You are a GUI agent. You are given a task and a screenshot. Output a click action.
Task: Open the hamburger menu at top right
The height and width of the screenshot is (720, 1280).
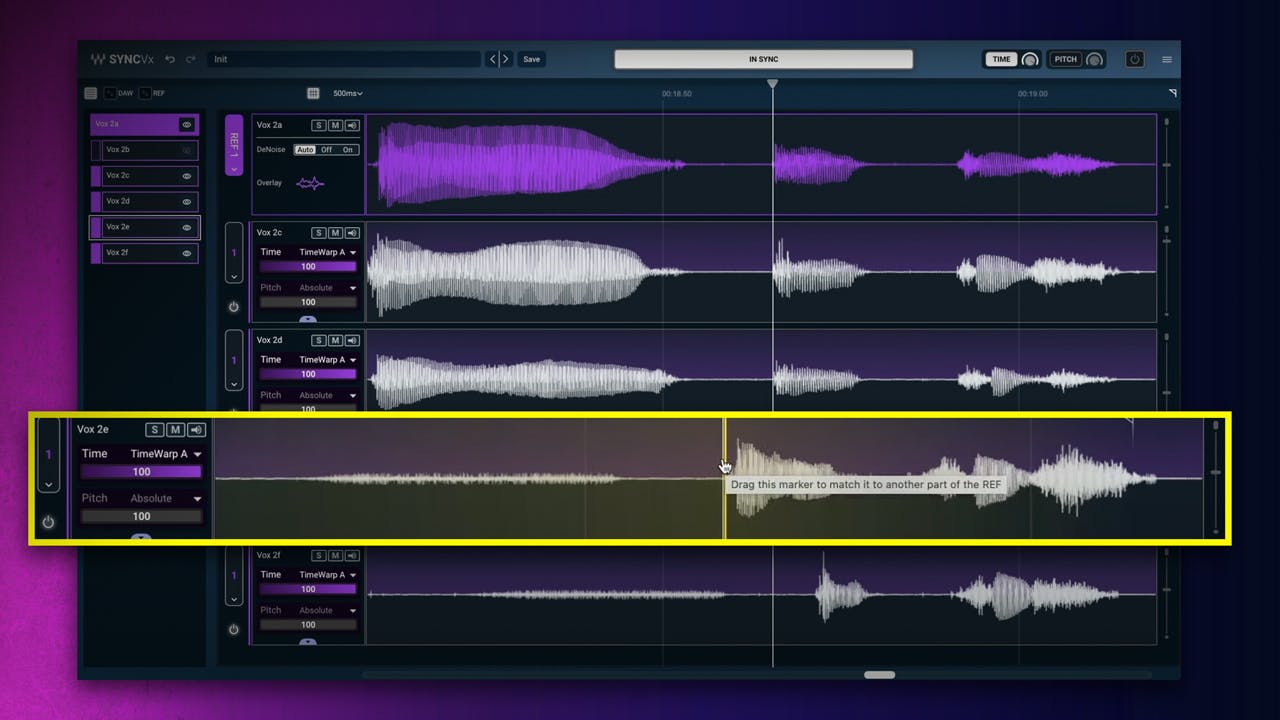1167,59
